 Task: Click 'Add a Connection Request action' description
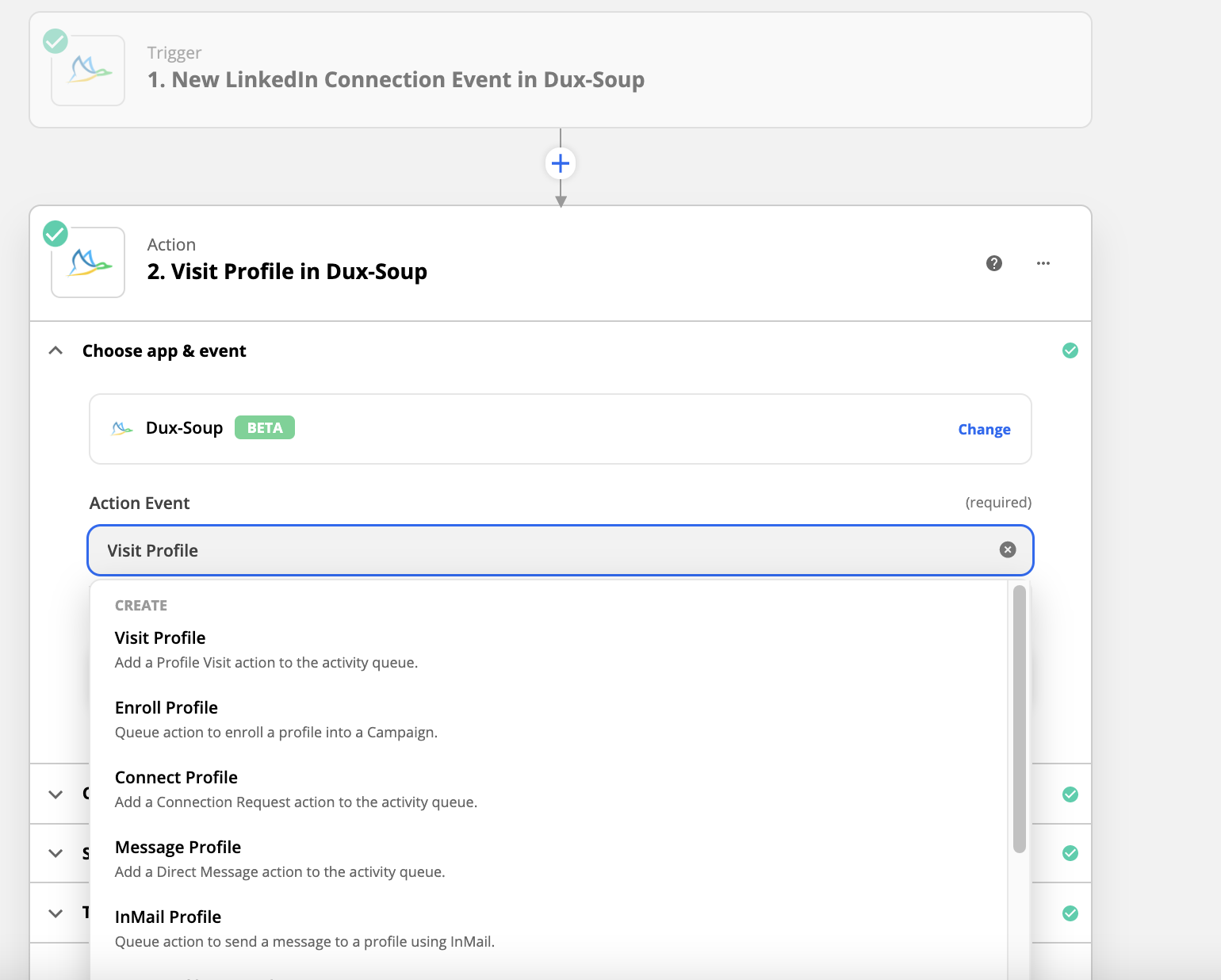click(x=296, y=802)
